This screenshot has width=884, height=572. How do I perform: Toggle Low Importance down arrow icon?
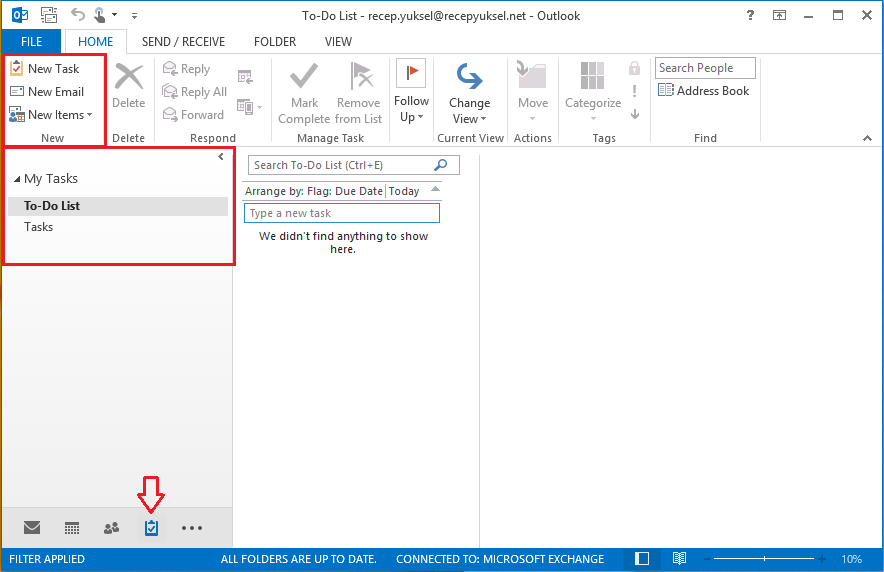[635, 114]
